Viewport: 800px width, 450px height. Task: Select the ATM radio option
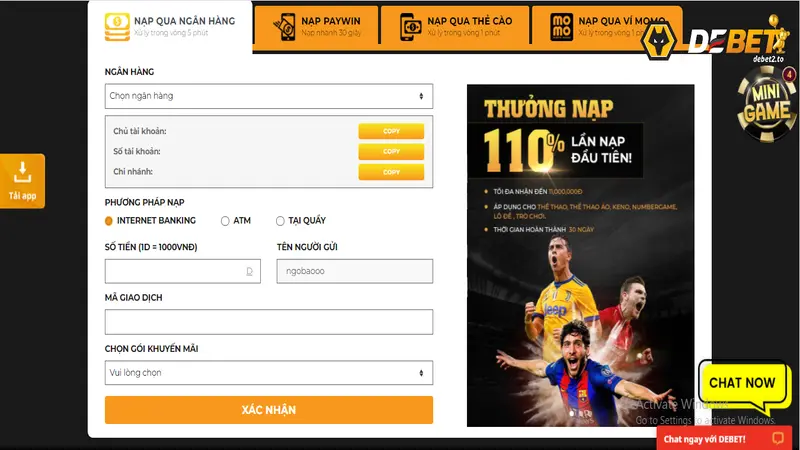coord(225,221)
